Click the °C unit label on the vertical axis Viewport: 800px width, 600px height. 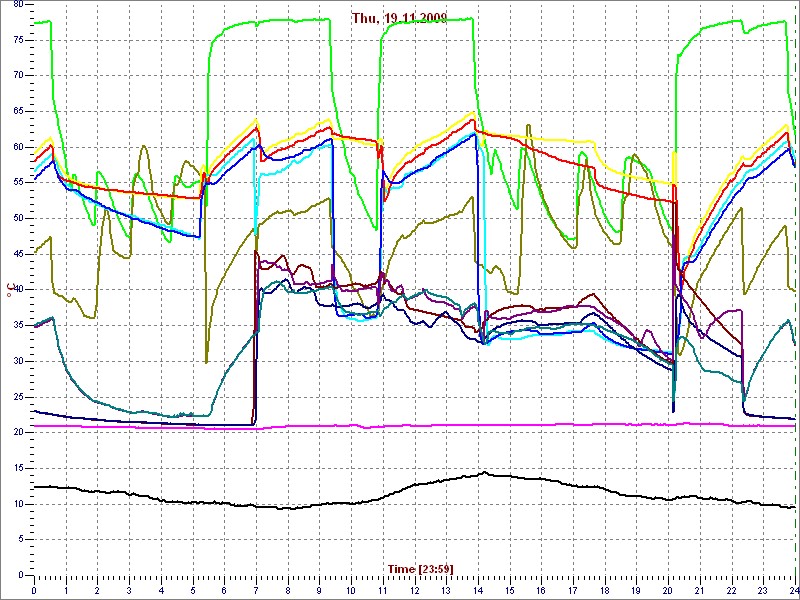(11, 290)
